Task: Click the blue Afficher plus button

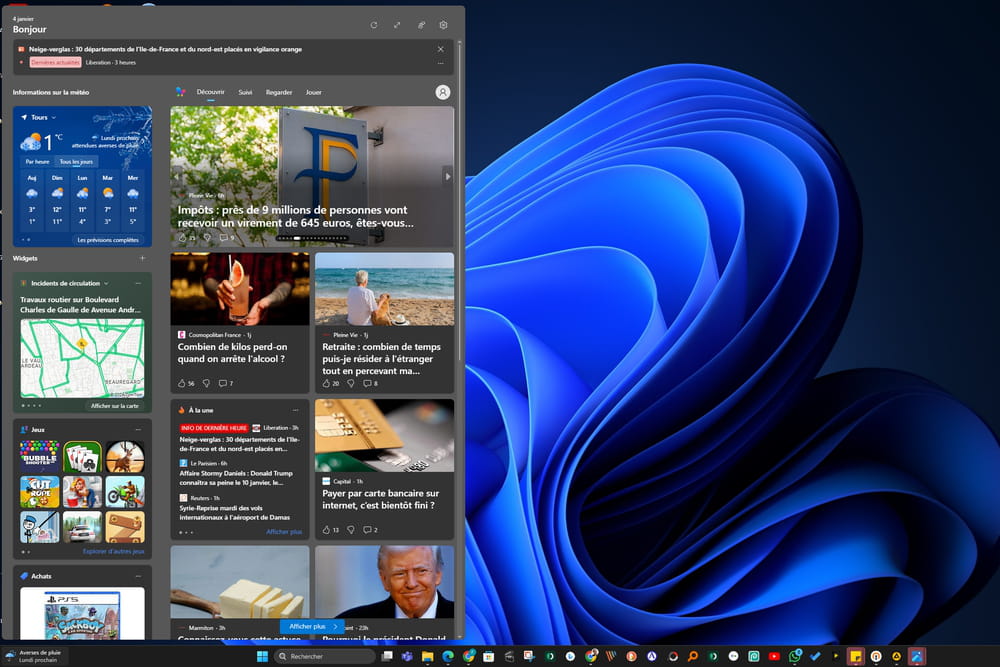Action: click(x=312, y=626)
